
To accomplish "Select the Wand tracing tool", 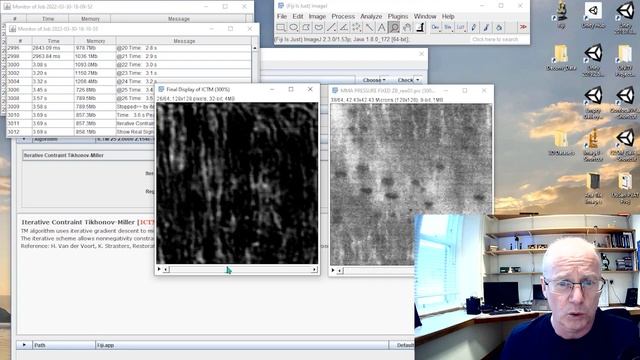I will (369, 27).
